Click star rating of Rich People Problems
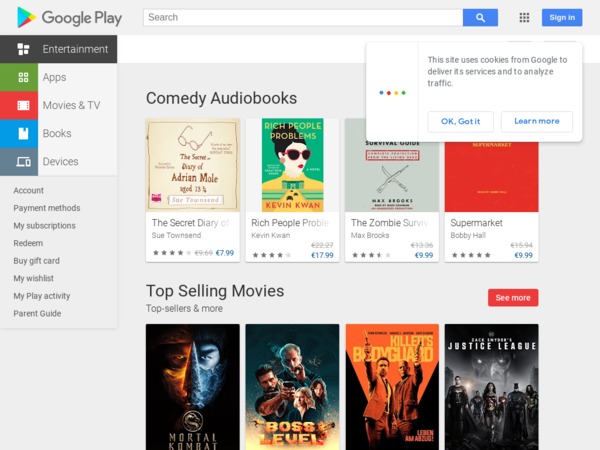The image size is (600, 450). [x=272, y=255]
